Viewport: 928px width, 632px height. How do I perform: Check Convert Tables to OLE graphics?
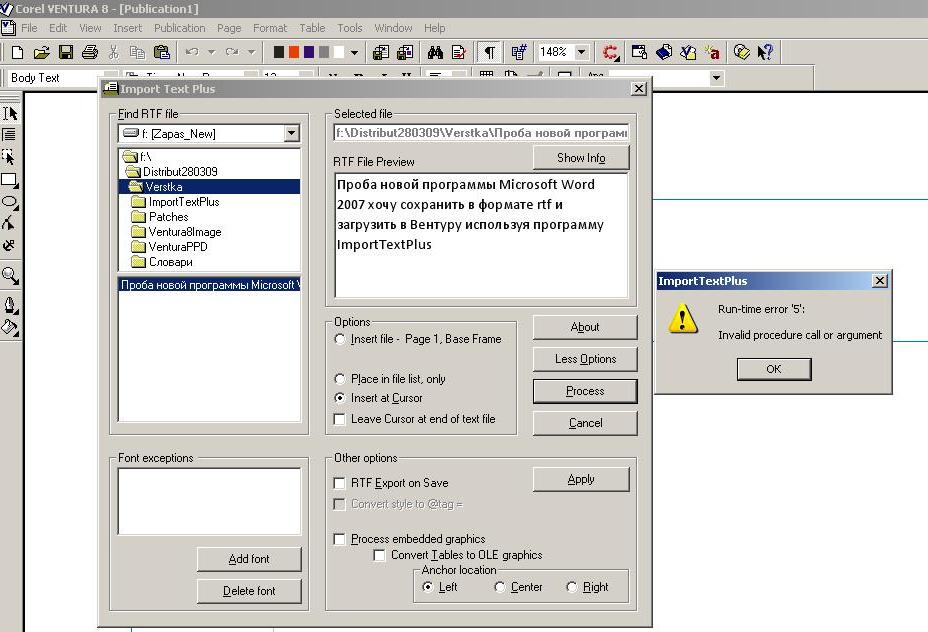point(379,555)
